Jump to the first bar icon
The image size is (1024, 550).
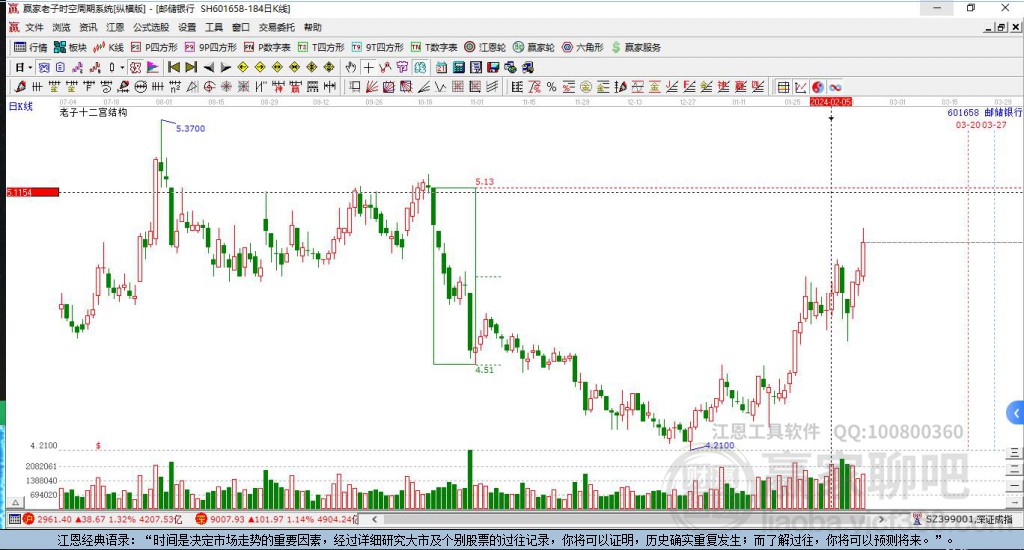(174, 67)
